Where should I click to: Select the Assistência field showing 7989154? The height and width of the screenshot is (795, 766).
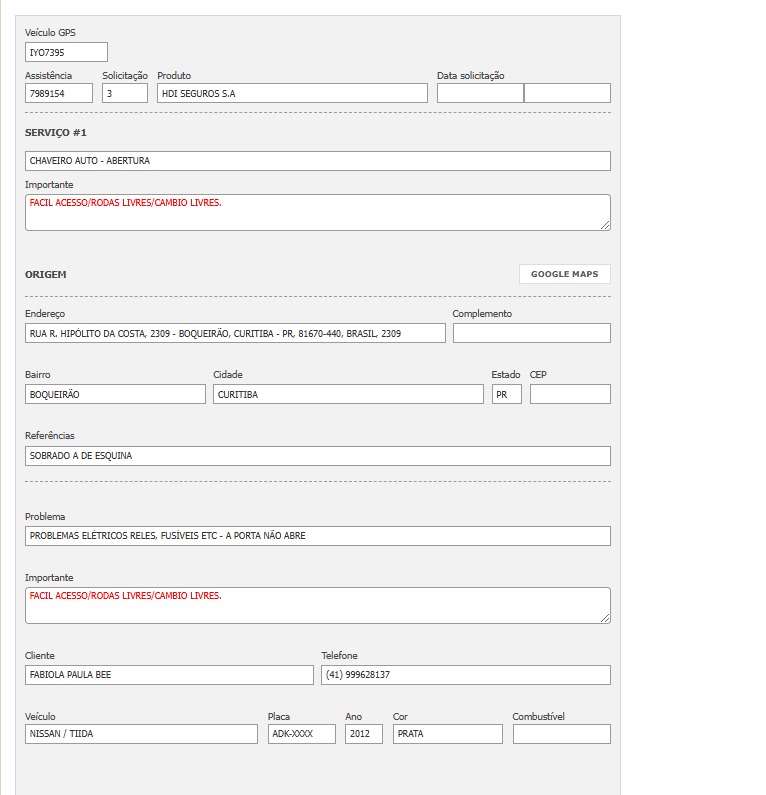tap(59, 93)
